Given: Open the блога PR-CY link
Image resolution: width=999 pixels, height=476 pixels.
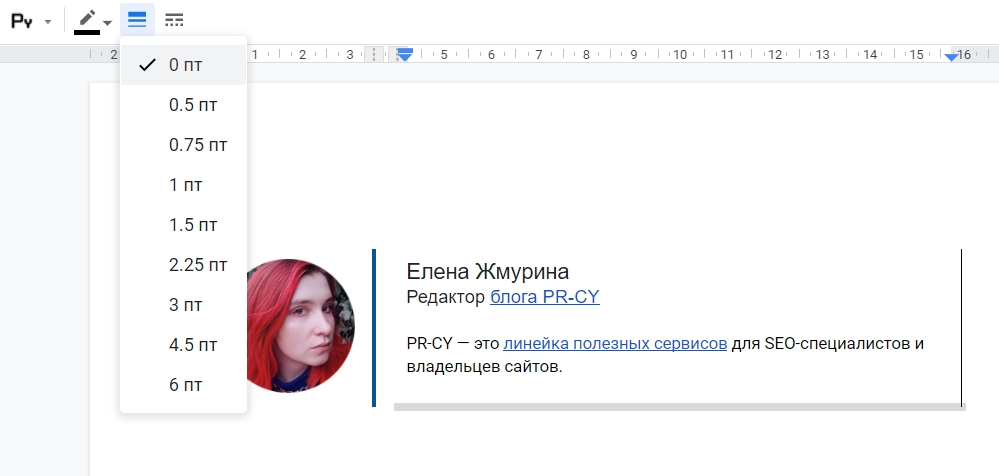Looking at the screenshot, I should tap(545, 297).
